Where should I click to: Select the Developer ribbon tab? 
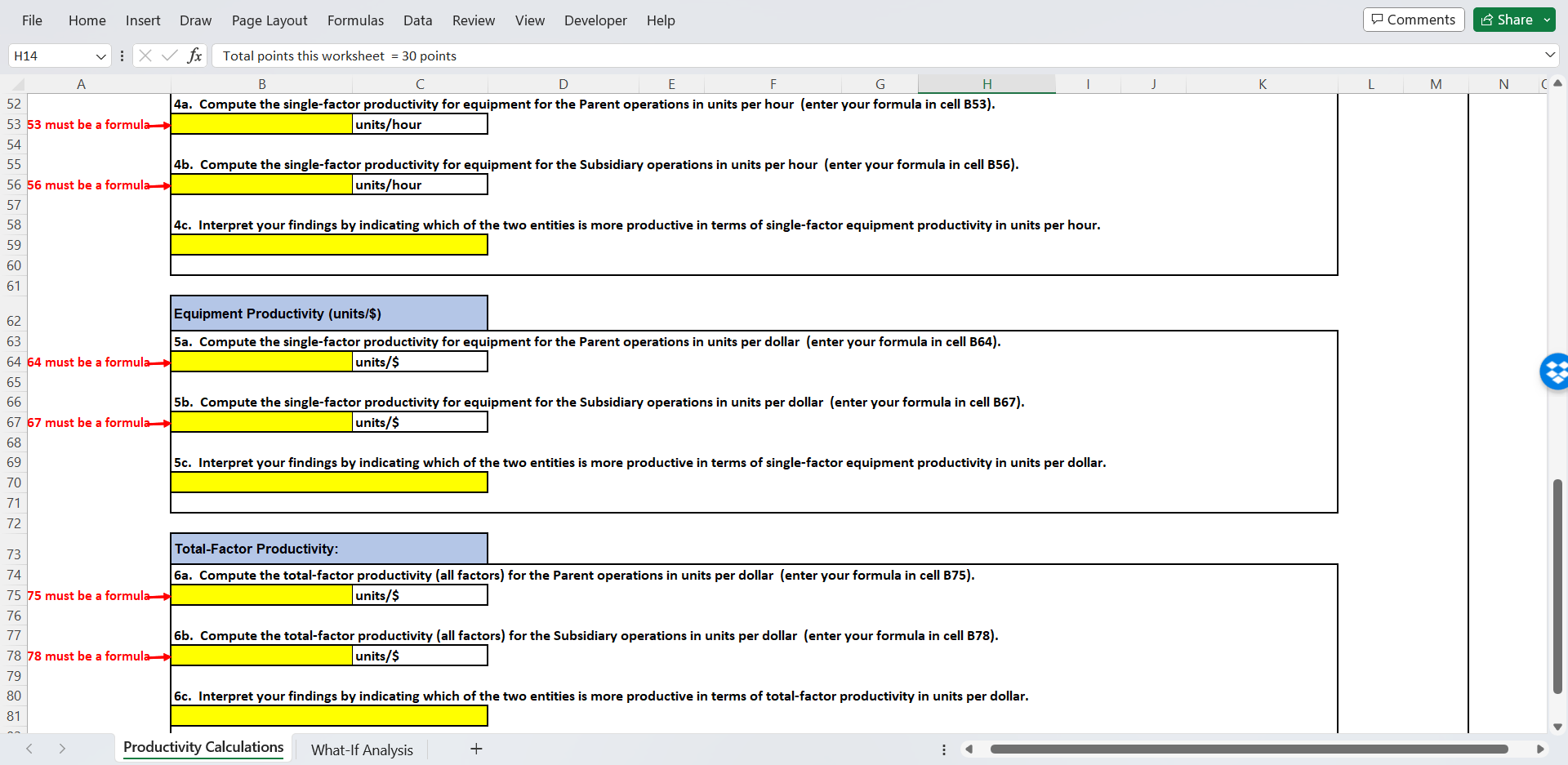pyautogui.click(x=595, y=20)
